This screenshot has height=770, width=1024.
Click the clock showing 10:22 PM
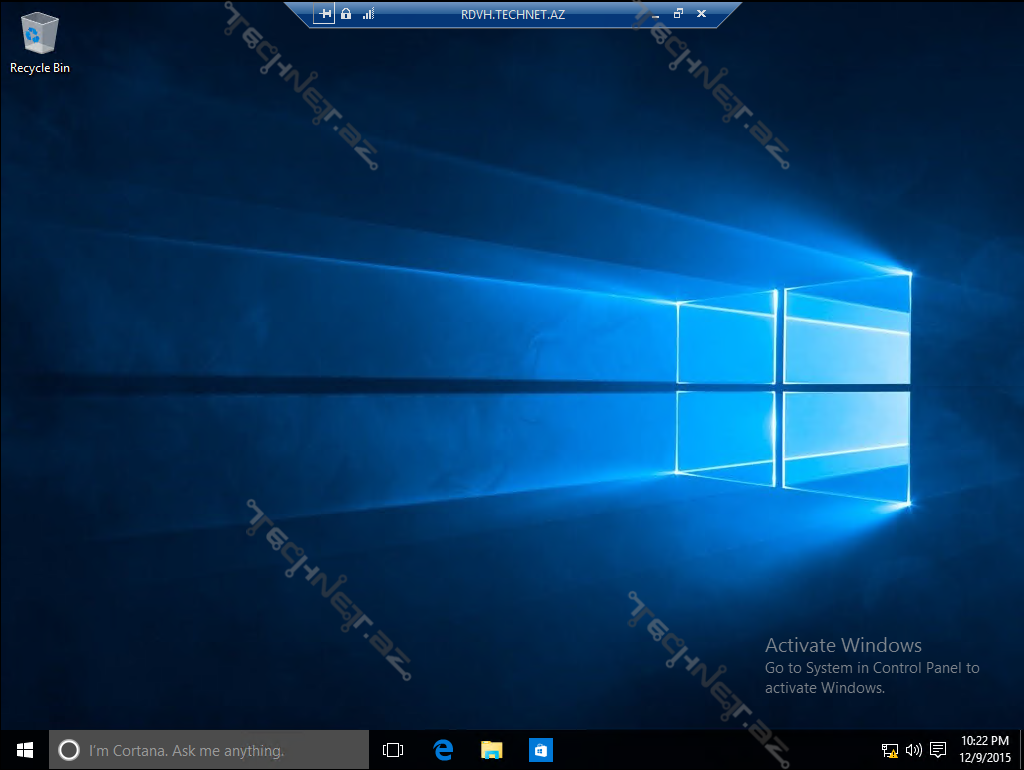984,749
